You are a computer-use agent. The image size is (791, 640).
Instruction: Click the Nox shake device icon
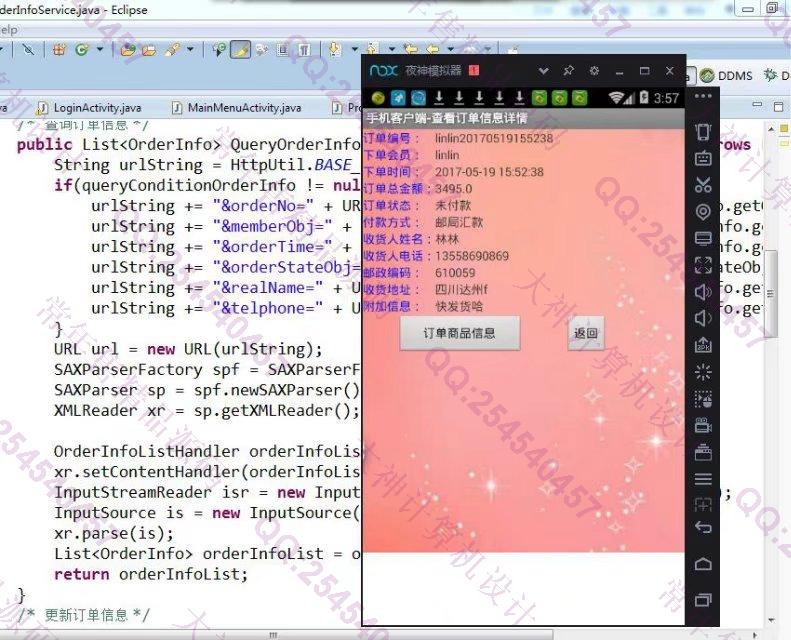[x=703, y=132]
